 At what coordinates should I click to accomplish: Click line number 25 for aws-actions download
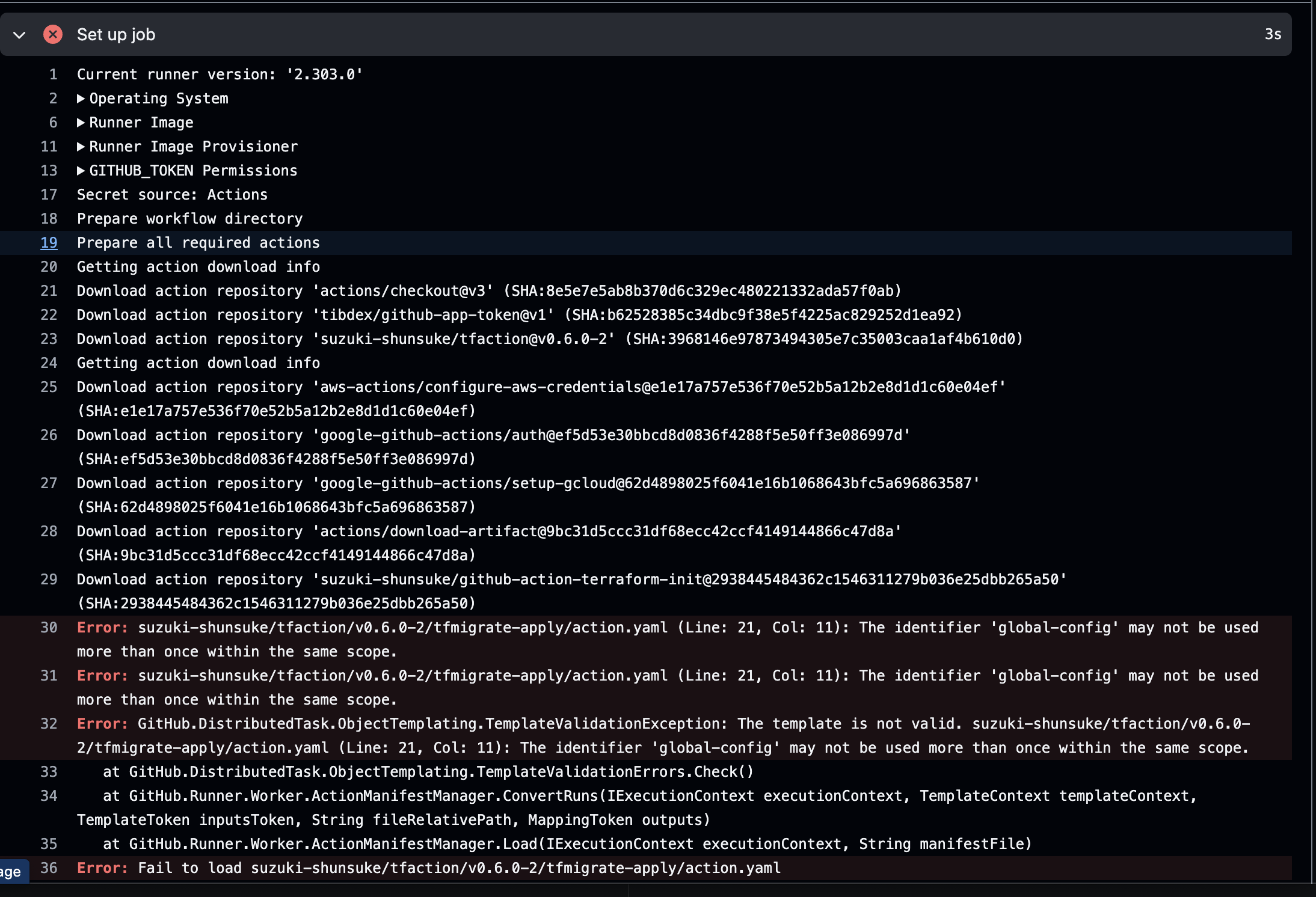coord(49,387)
